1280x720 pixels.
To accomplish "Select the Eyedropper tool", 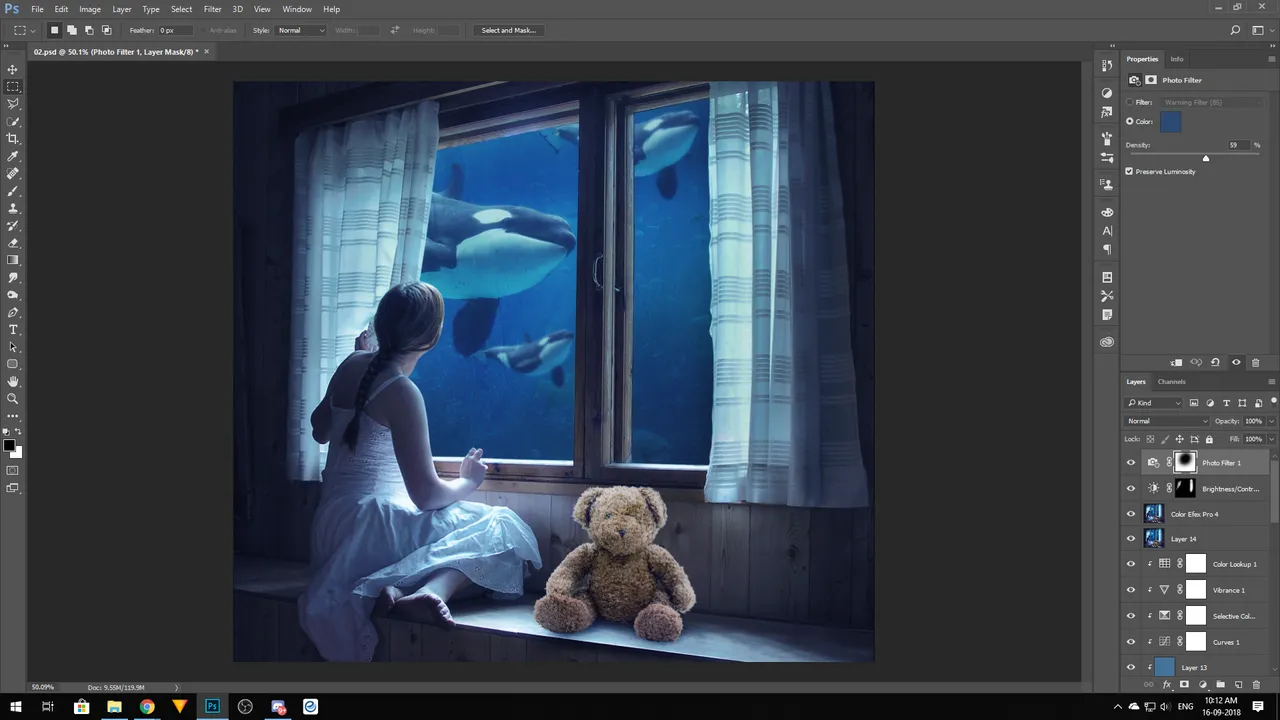I will click(13, 156).
